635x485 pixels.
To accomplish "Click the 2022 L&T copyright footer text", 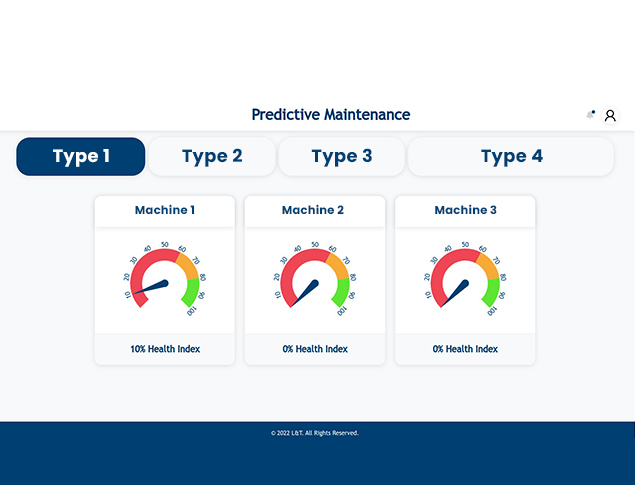I will tap(314, 433).
